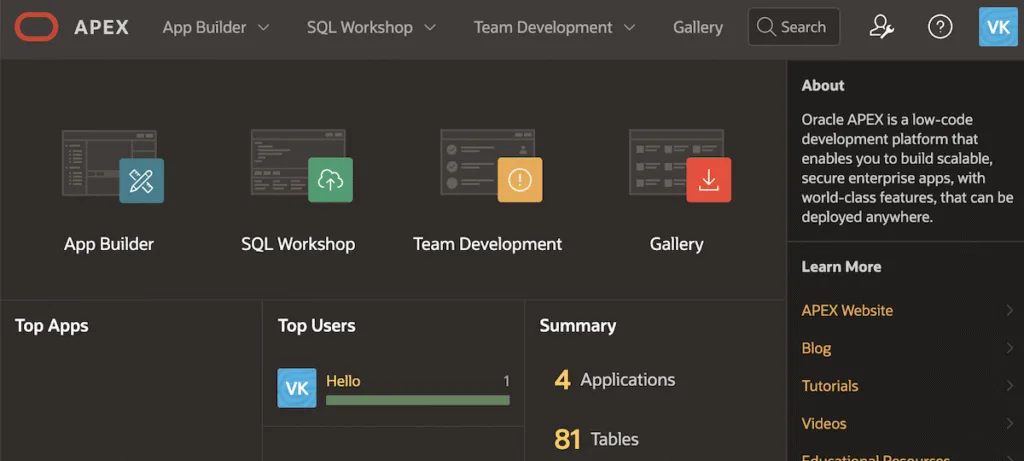The image size is (1024, 461).
Task: Click the chevron beside APEX Website
Action: tap(1010, 311)
